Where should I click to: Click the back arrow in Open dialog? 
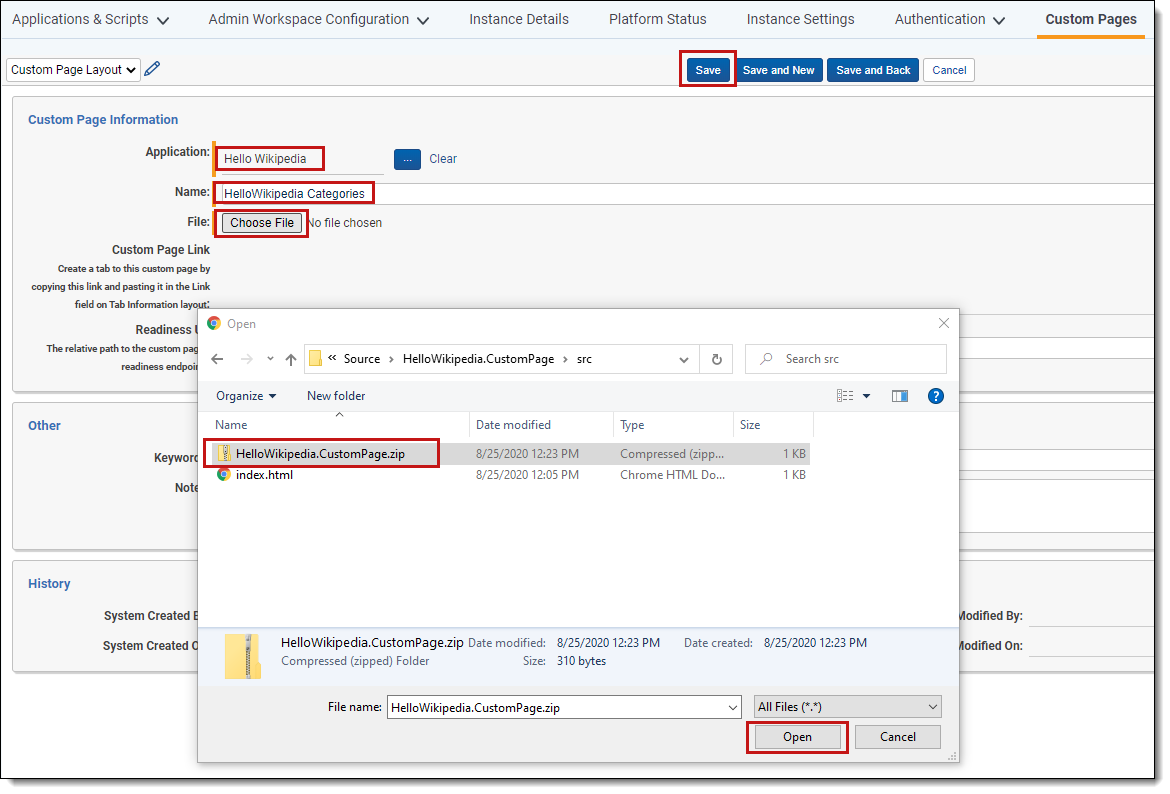pyautogui.click(x=217, y=359)
